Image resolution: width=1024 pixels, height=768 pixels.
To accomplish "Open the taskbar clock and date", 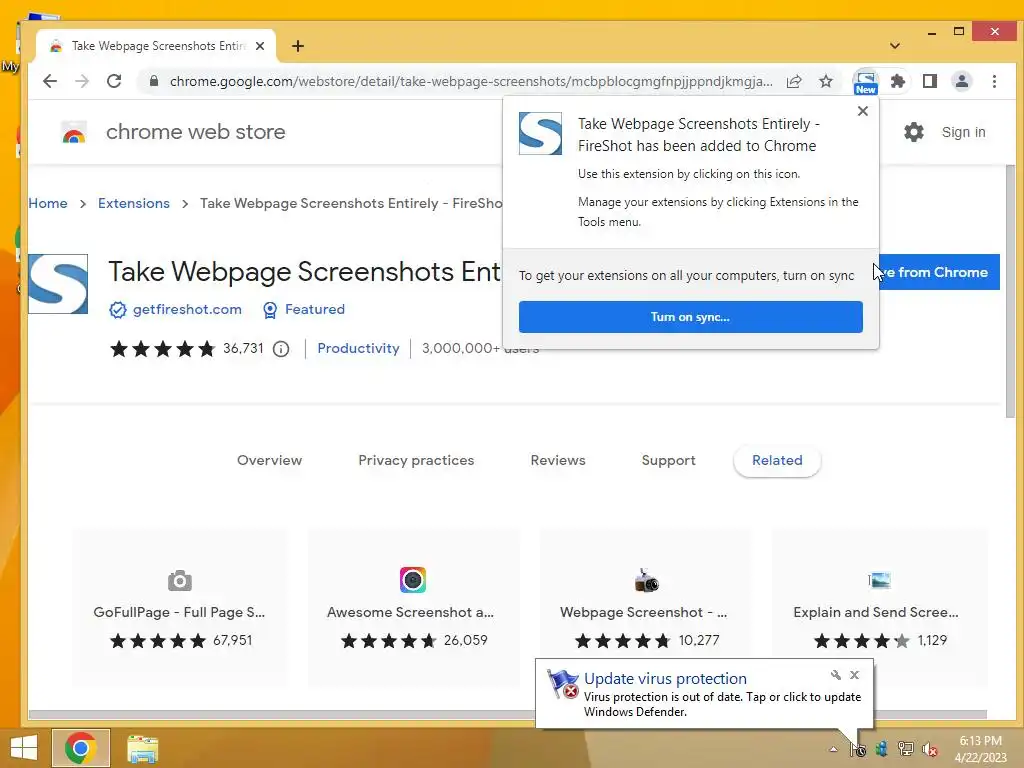I will [x=980, y=749].
